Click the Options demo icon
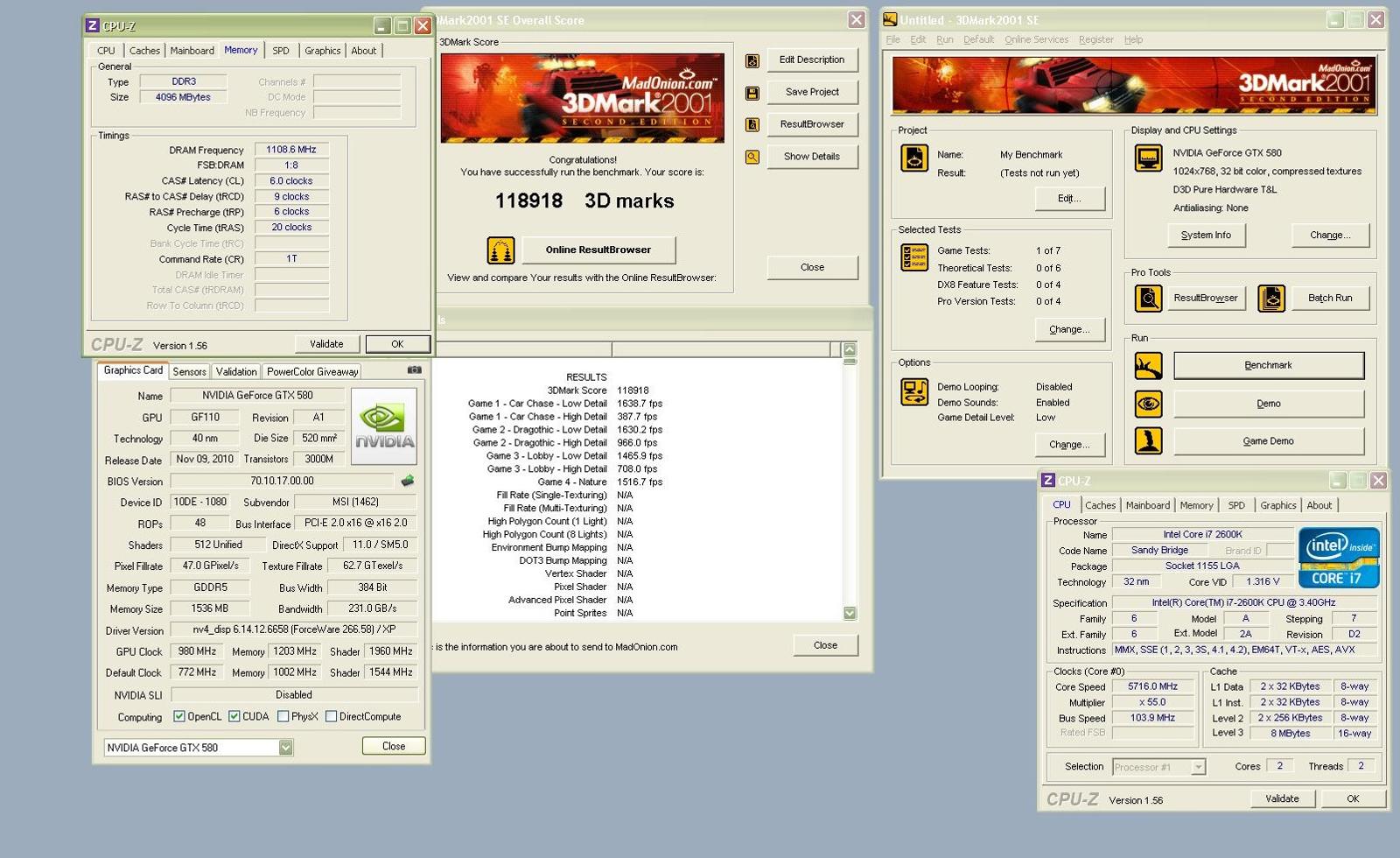This screenshot has width=1400, height=858. [914, 391]
